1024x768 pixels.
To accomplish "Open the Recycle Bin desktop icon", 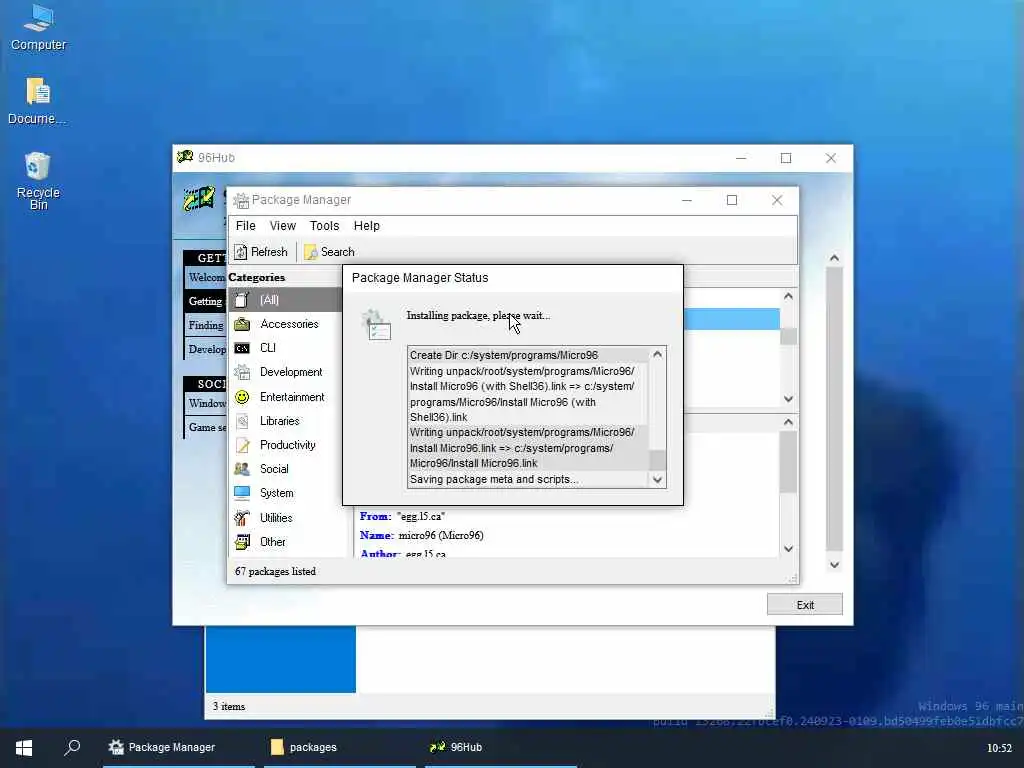I will (x=38, y=180).
